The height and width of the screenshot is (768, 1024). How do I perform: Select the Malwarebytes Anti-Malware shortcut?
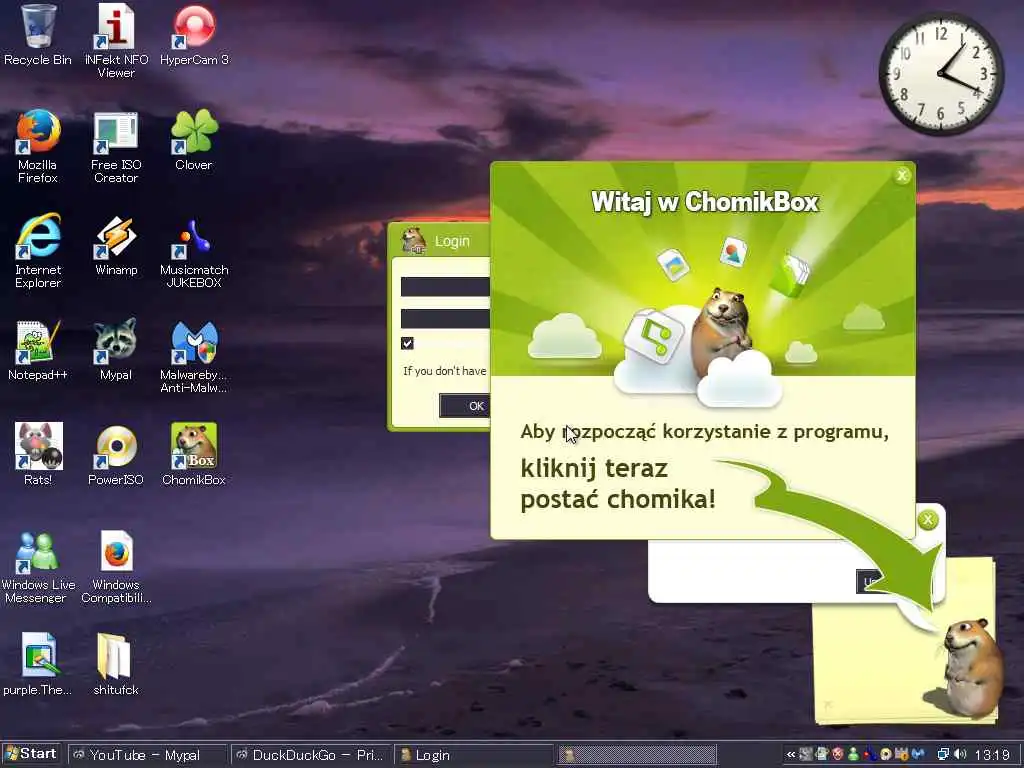click(194, 356)
